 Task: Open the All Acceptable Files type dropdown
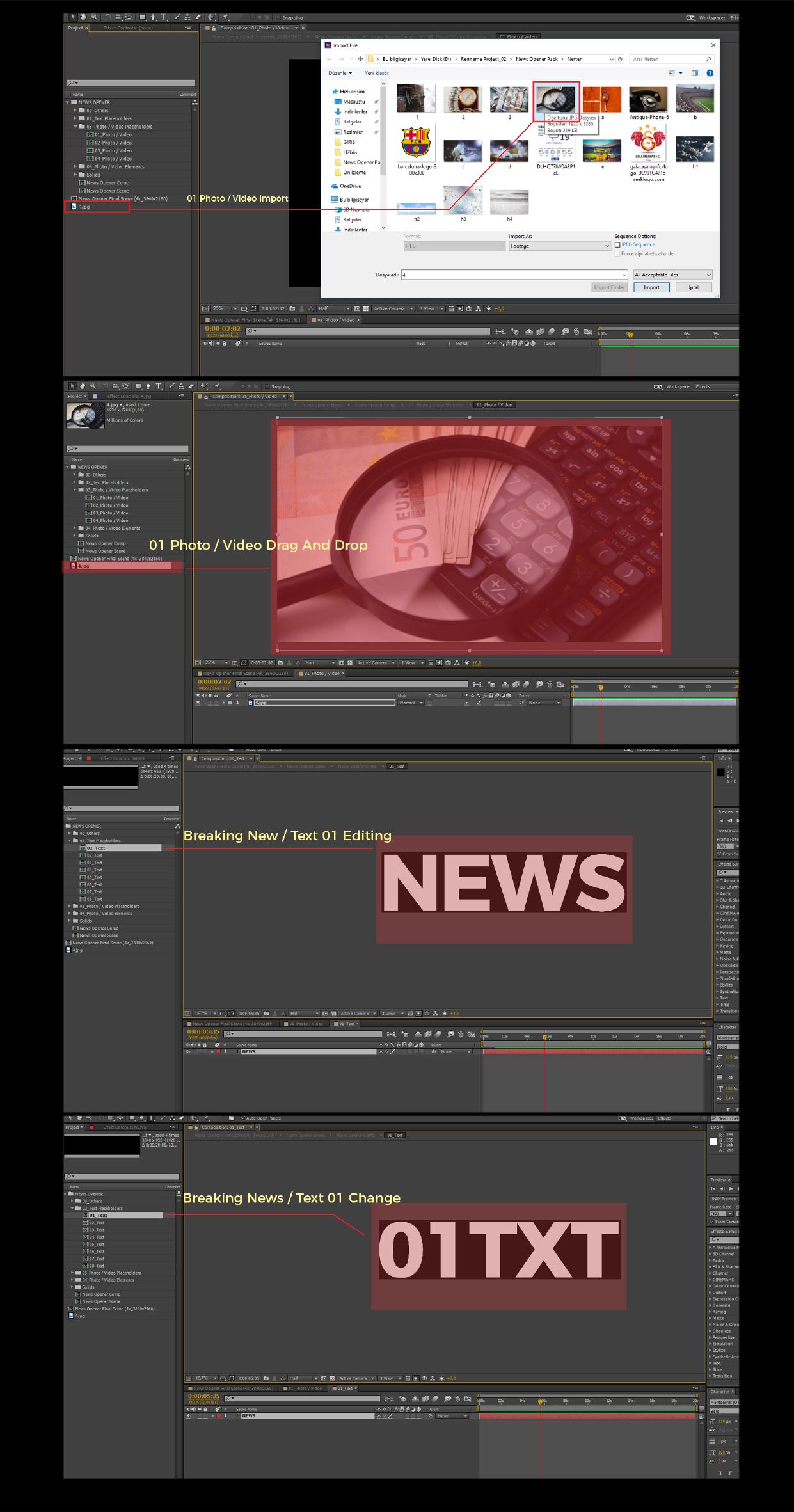point(672,275)
